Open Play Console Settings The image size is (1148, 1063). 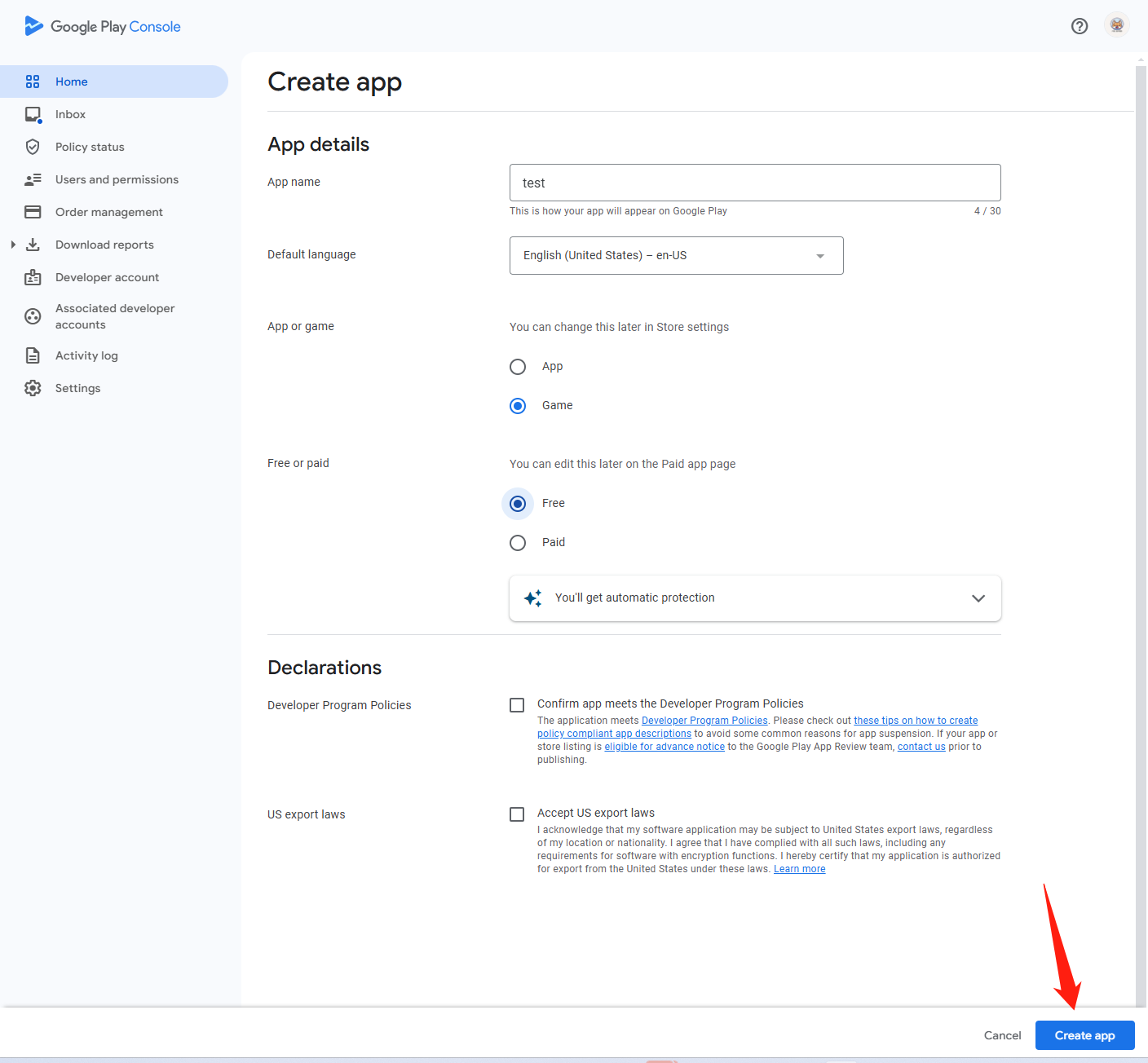pos(77,388)
